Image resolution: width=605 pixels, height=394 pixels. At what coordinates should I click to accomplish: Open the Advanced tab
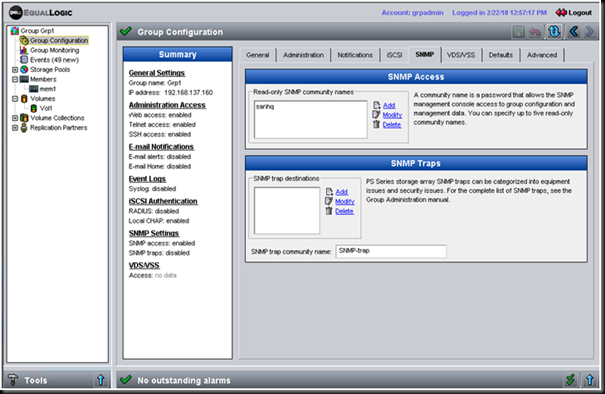tap(542, 55)
